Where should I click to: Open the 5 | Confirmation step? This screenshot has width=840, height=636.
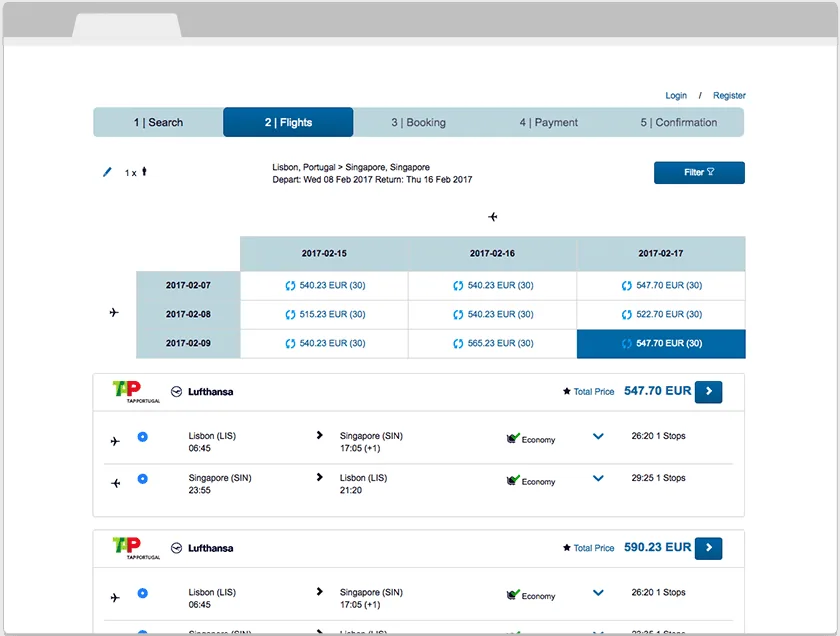(x=679, y=122)
